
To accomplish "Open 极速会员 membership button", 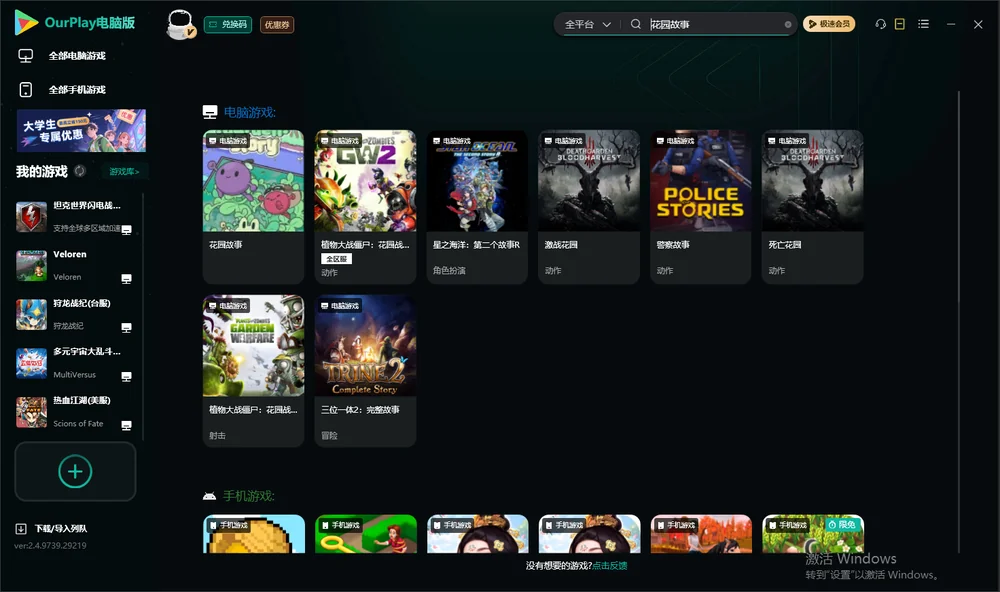I will coord(829,24).
